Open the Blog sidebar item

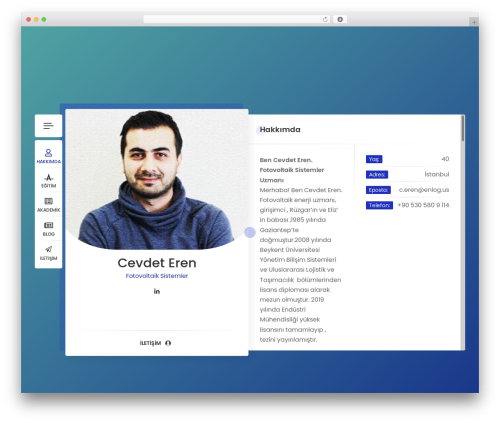(x=48, y=229)
